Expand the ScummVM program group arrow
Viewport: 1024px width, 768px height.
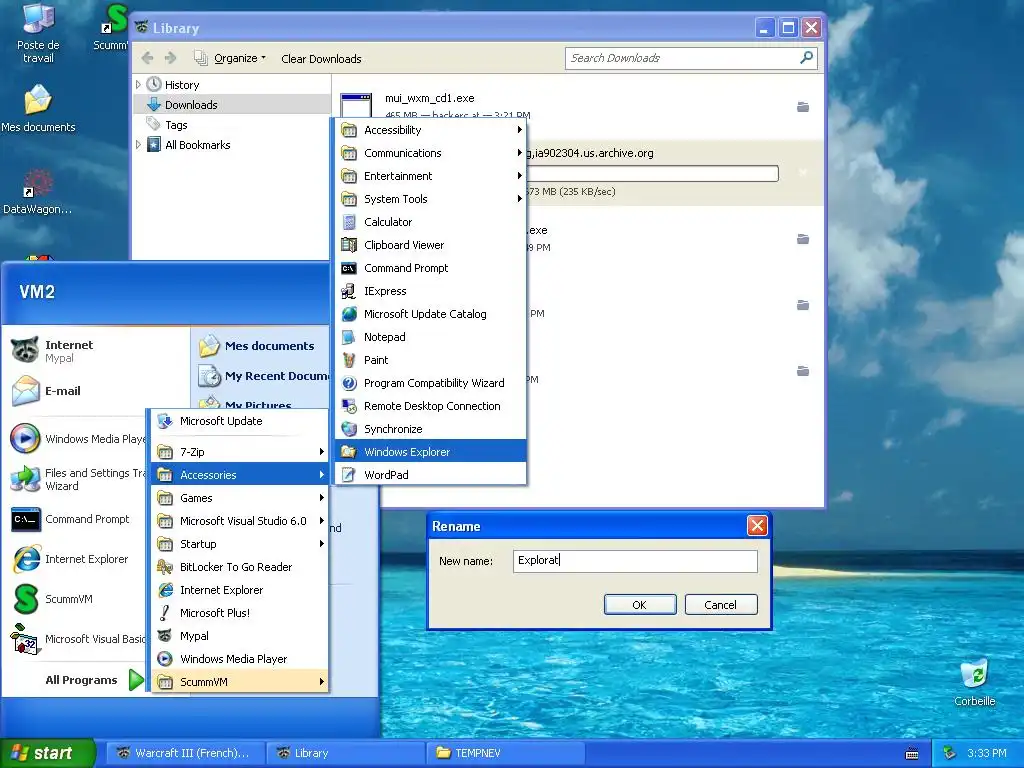click(321, 682)
